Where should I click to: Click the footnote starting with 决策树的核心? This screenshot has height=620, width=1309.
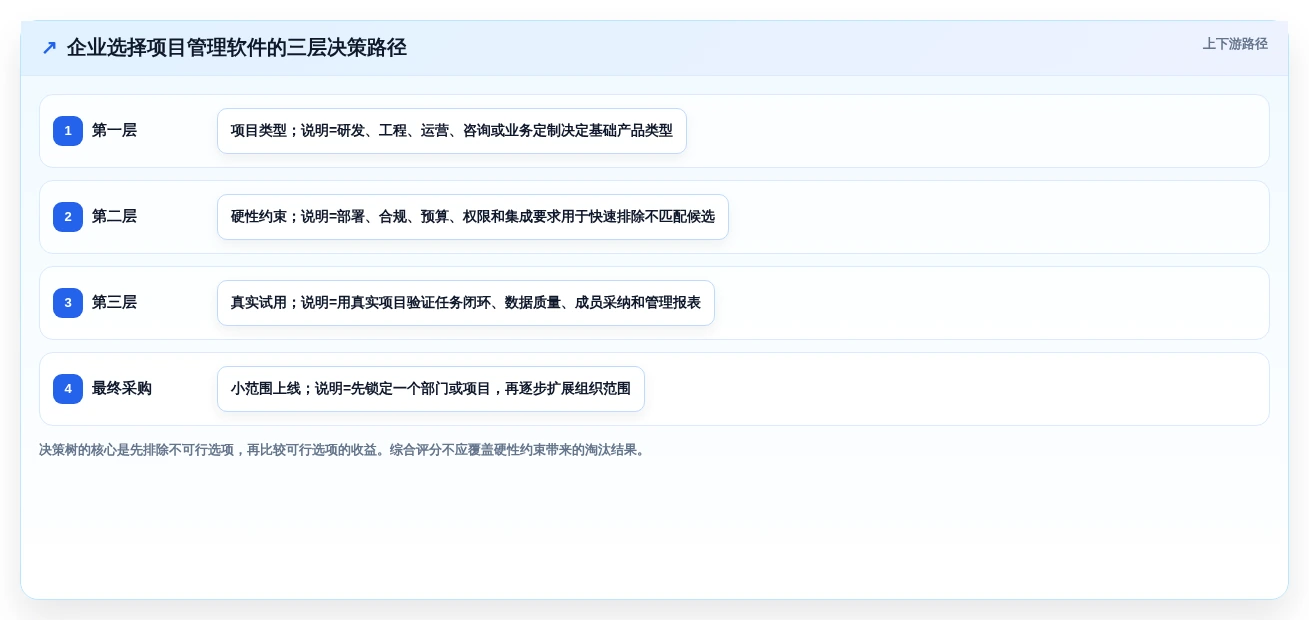[344, 450]
